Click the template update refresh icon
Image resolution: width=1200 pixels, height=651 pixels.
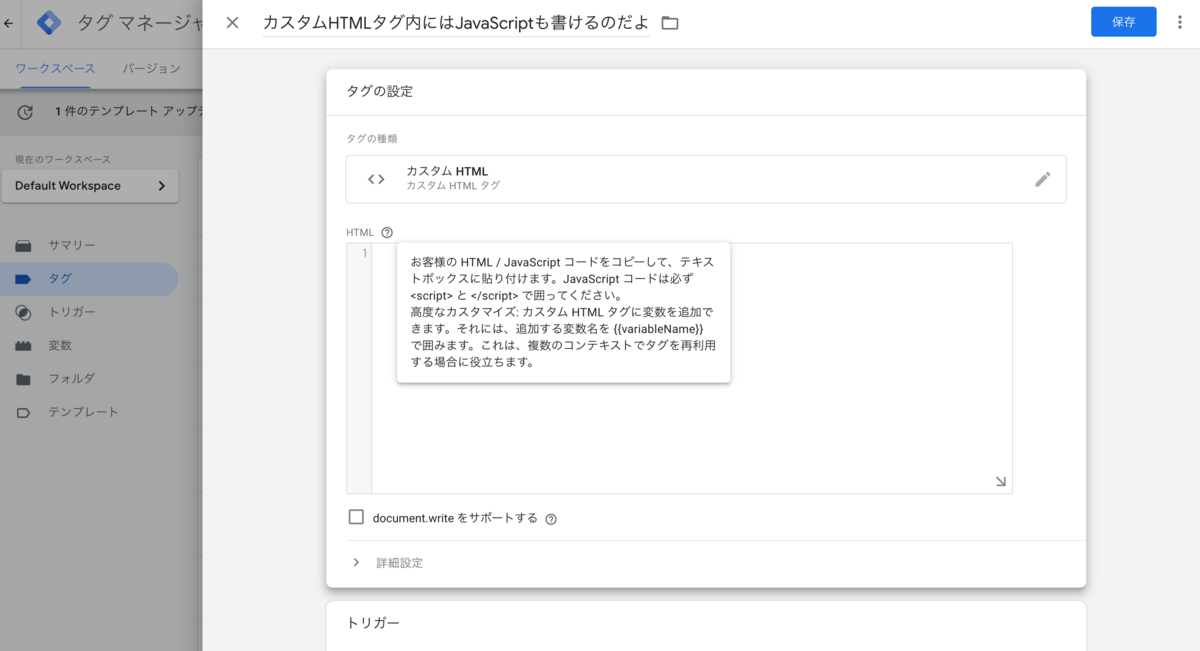25,112
